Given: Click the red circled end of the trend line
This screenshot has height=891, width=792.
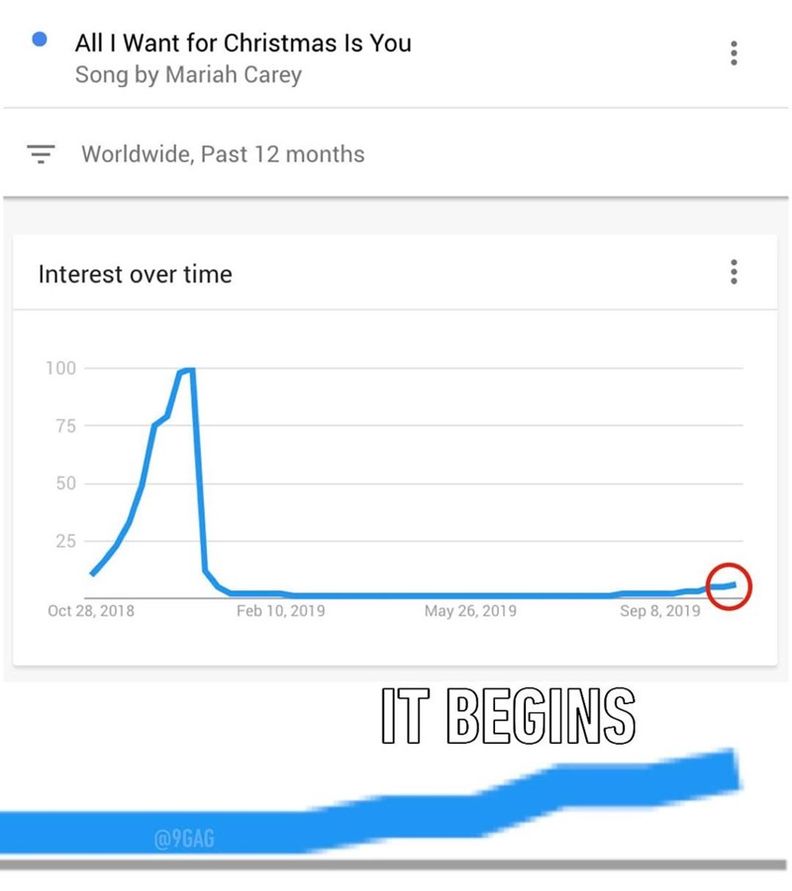Looking at the screenshot, I should point(729,586).
